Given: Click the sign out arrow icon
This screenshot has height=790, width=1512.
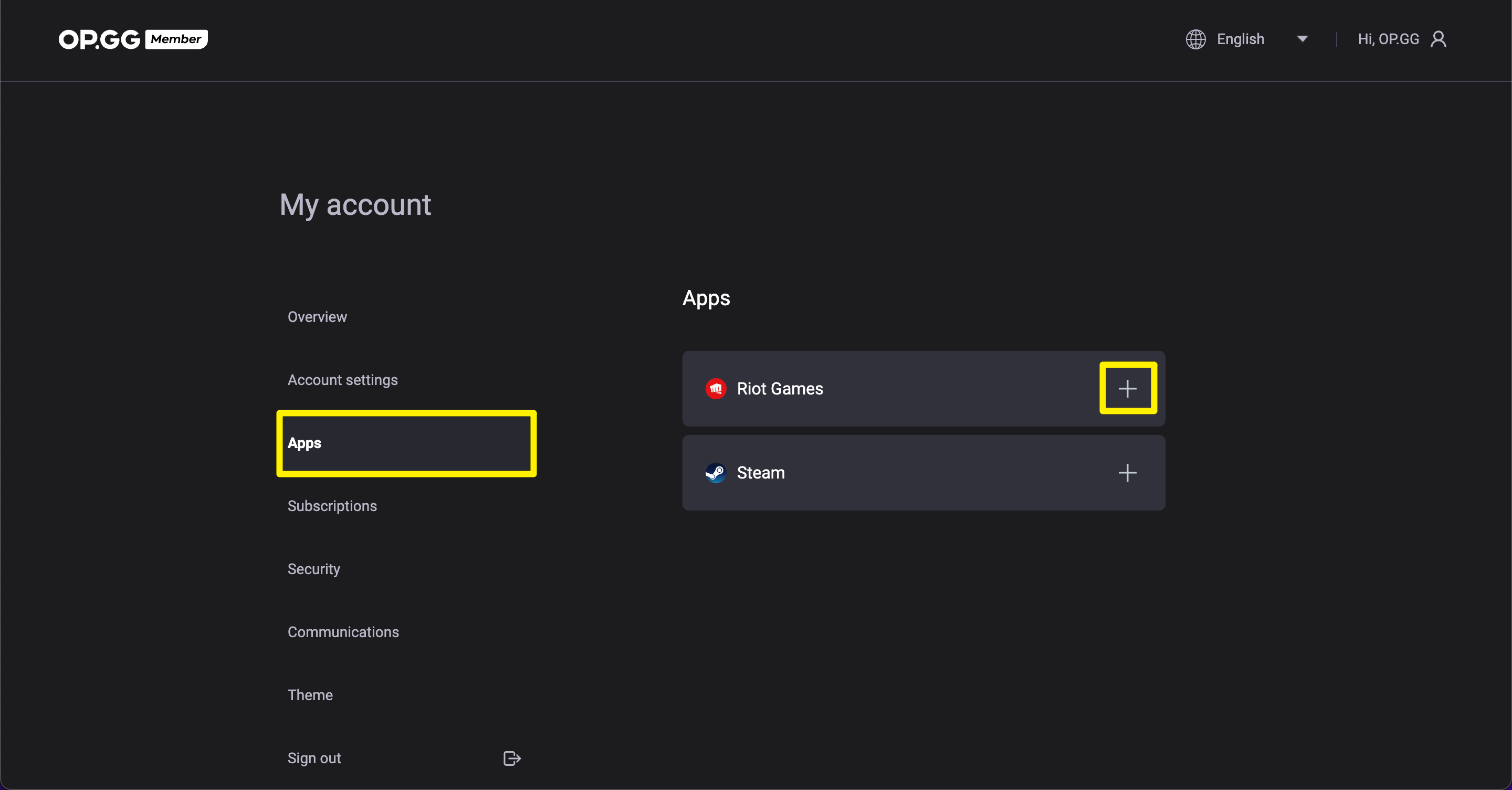Looking at the screenshot, I should (512, 758).
